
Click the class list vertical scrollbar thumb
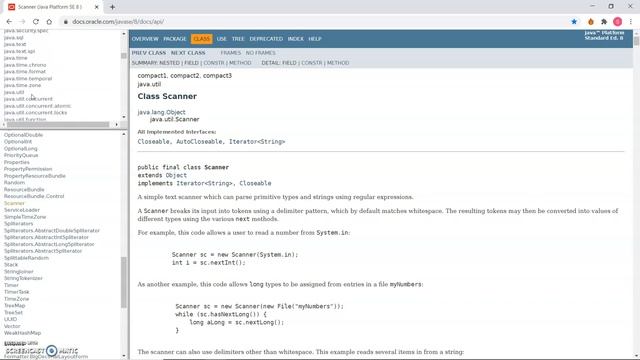(124, 282)
